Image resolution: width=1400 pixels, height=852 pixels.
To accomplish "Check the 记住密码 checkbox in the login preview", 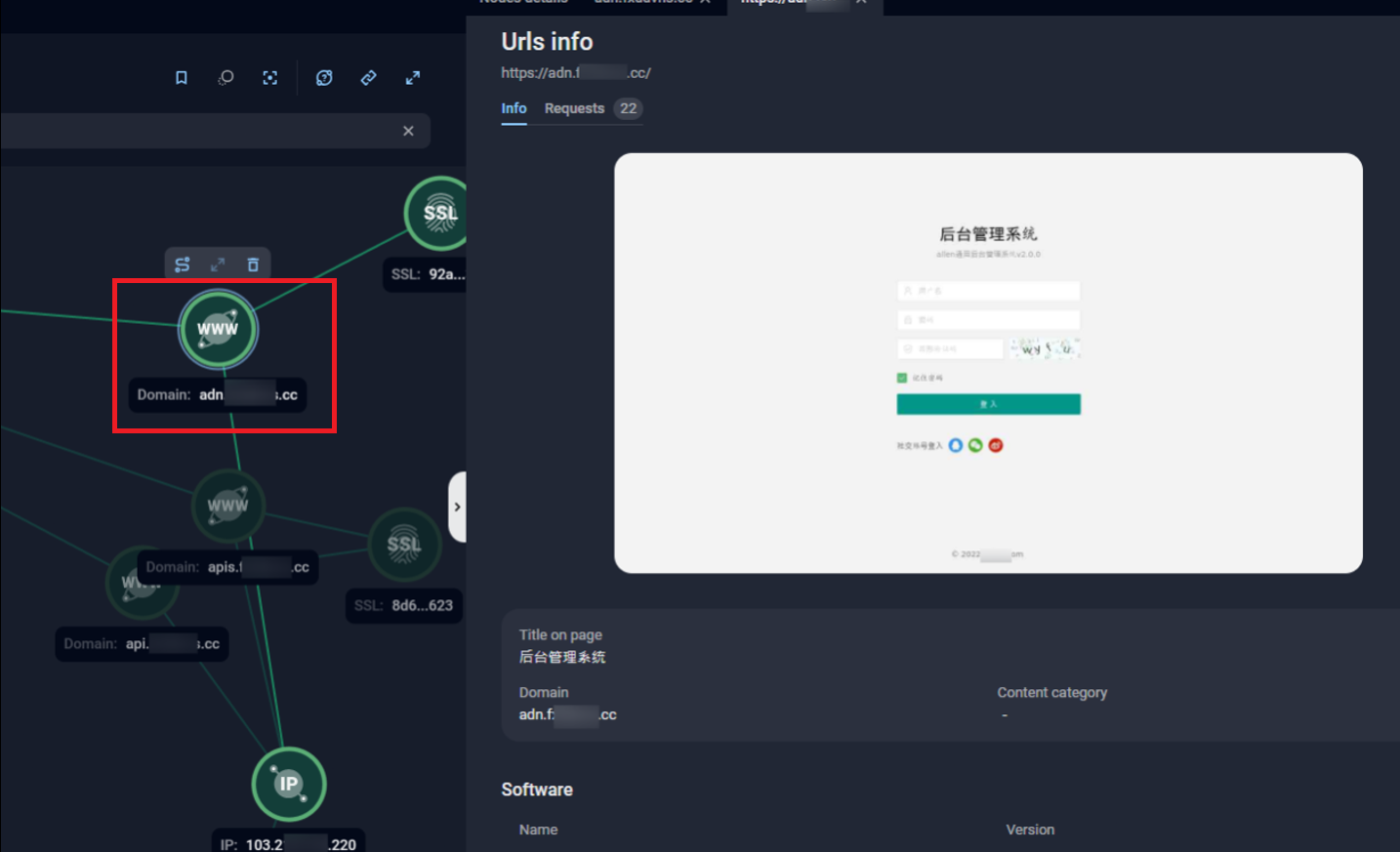I will [903, 377].
